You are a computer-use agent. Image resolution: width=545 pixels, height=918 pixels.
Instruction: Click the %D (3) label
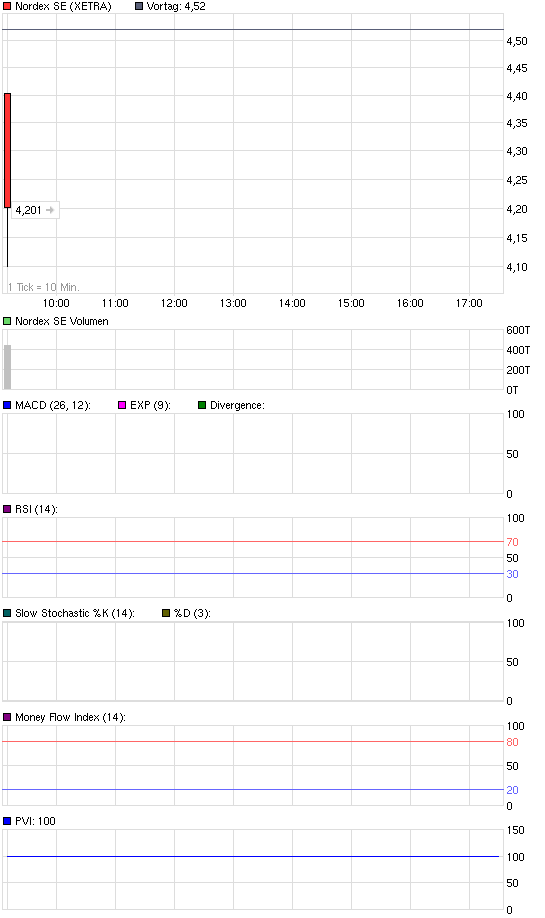193,613
